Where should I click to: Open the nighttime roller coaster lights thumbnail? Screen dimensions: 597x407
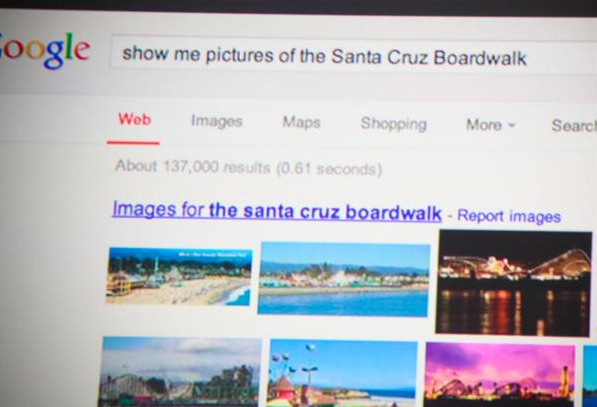point(514,283)
